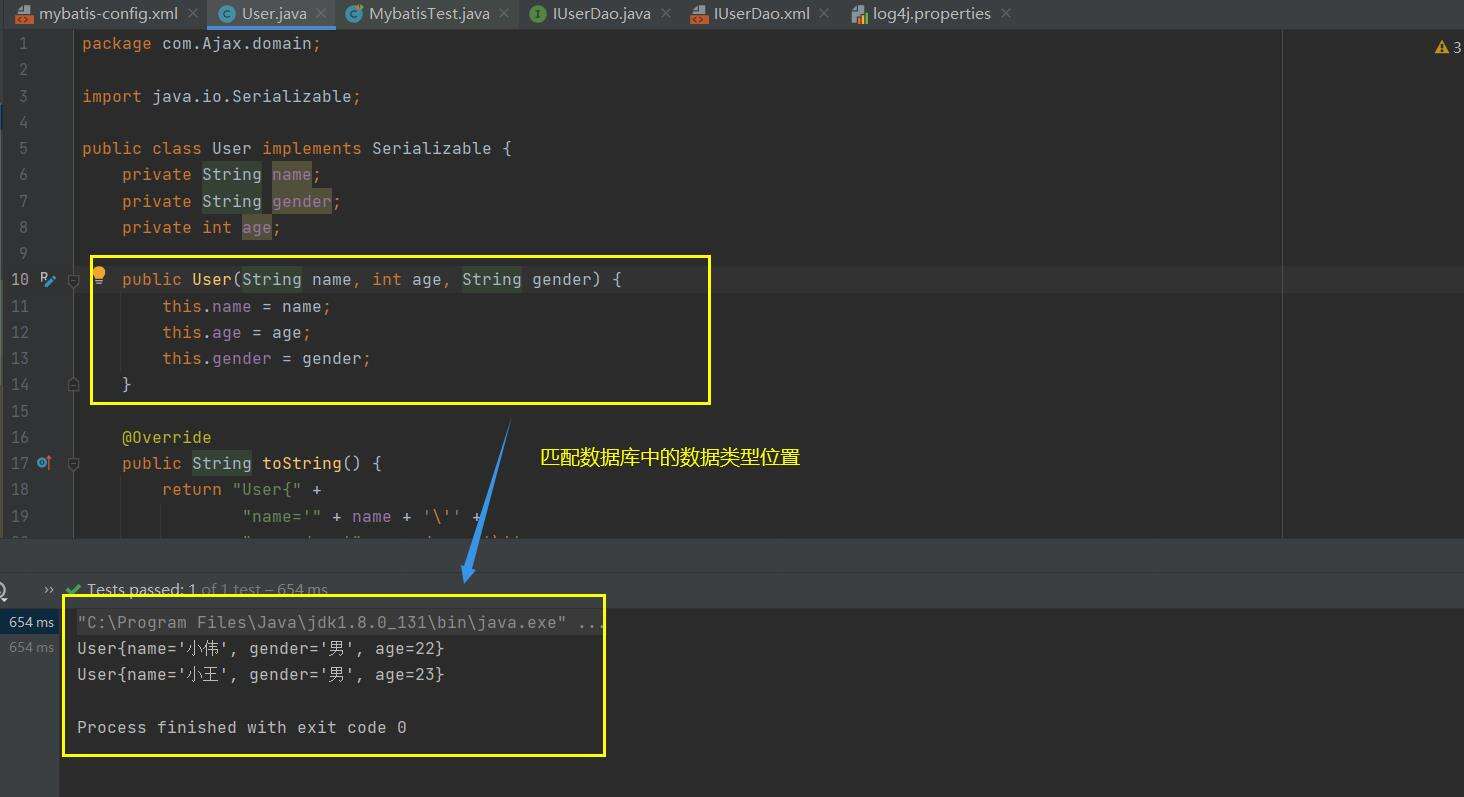Expand the folded java.exe command line
The width and height of the screenshot is (1464, 797).
pyautogui.click(x=590, y=623)
